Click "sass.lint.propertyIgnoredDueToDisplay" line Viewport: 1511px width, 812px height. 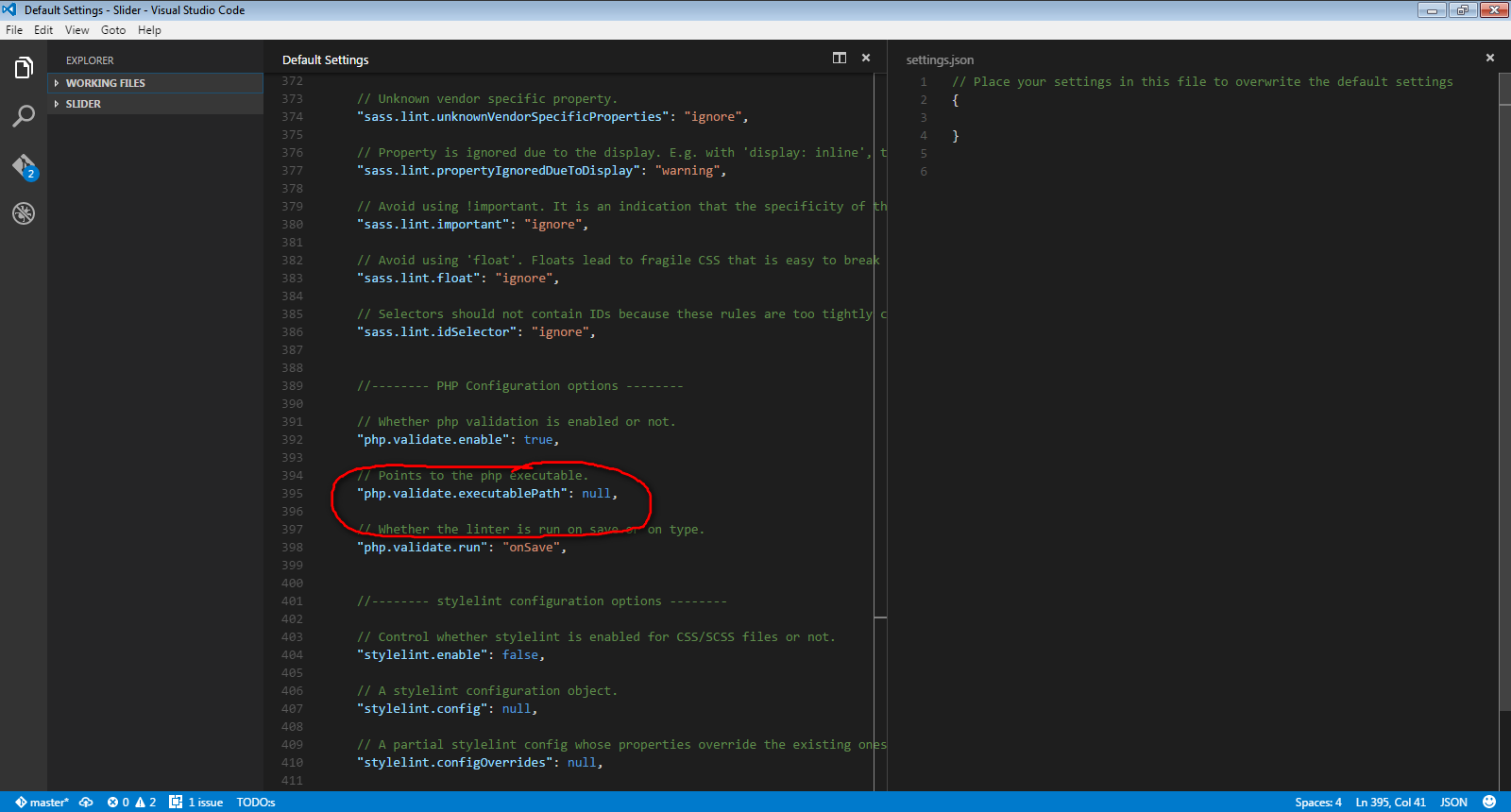(x=542, y=171)
